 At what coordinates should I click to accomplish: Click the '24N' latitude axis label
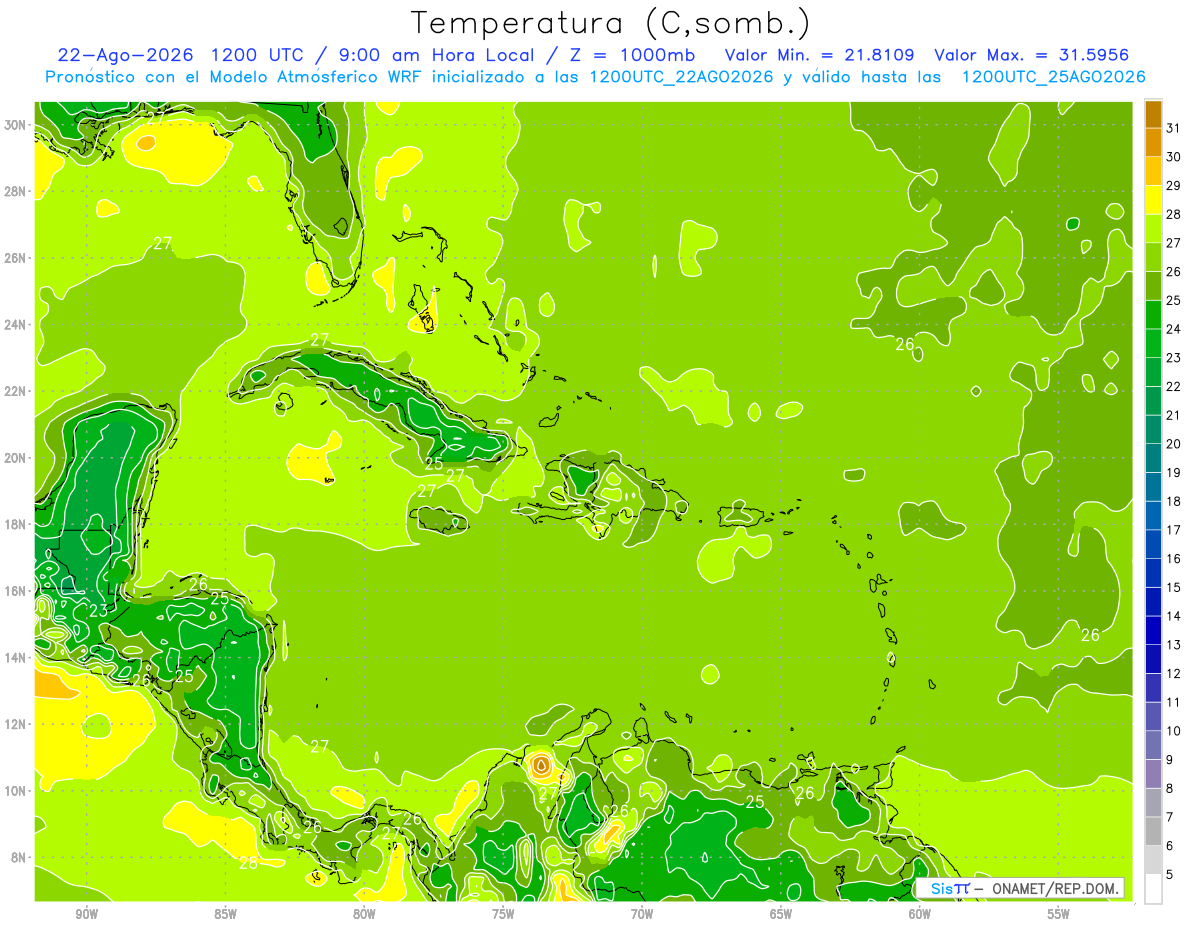pos(17,324)
